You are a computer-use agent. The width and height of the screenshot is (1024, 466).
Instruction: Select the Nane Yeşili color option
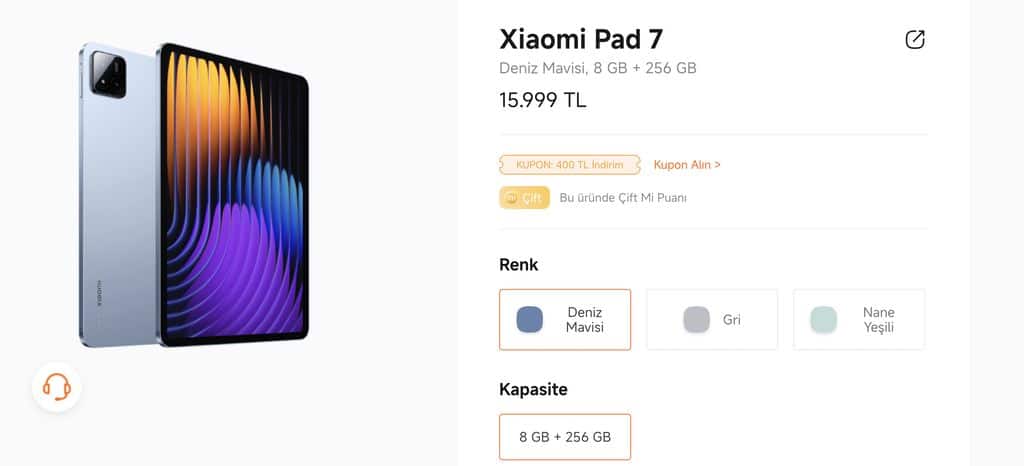(859, 320)
